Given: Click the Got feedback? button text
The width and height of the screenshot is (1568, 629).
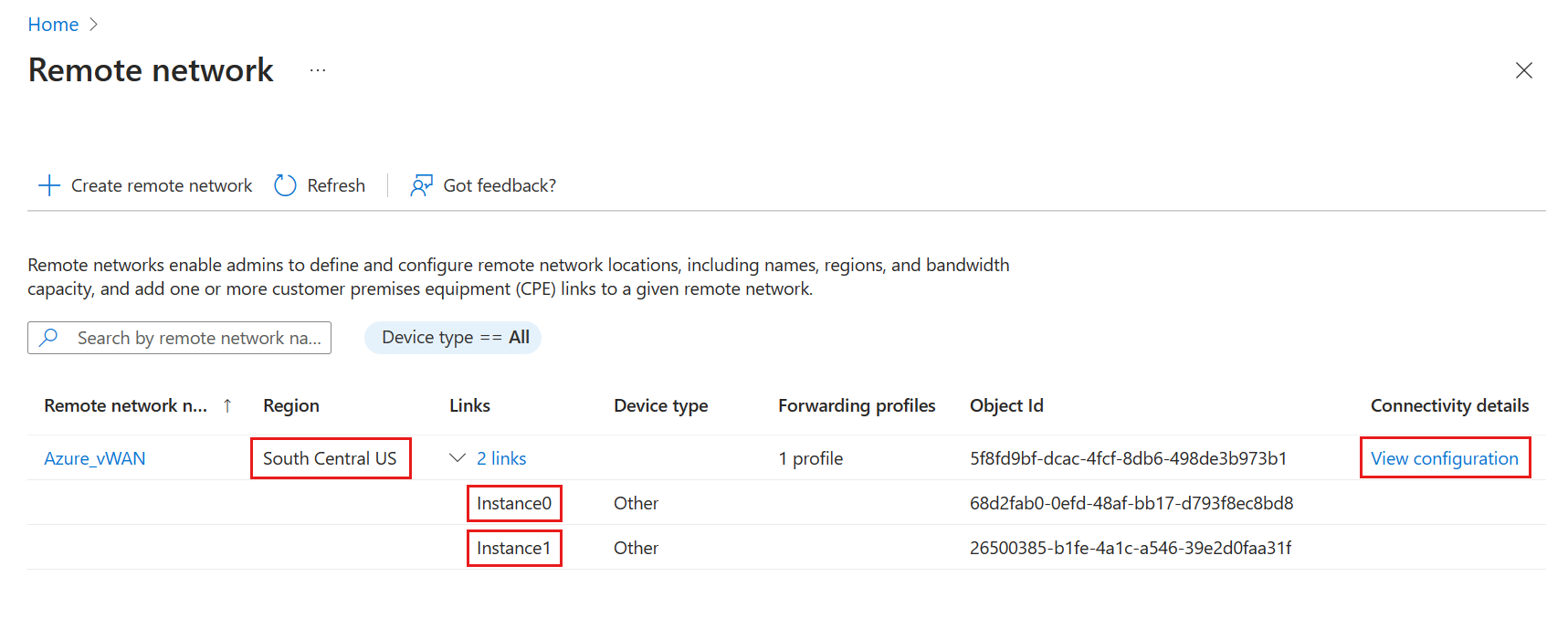Looking at the screenshot, I should pyautogui.click(x=500, y=185).
